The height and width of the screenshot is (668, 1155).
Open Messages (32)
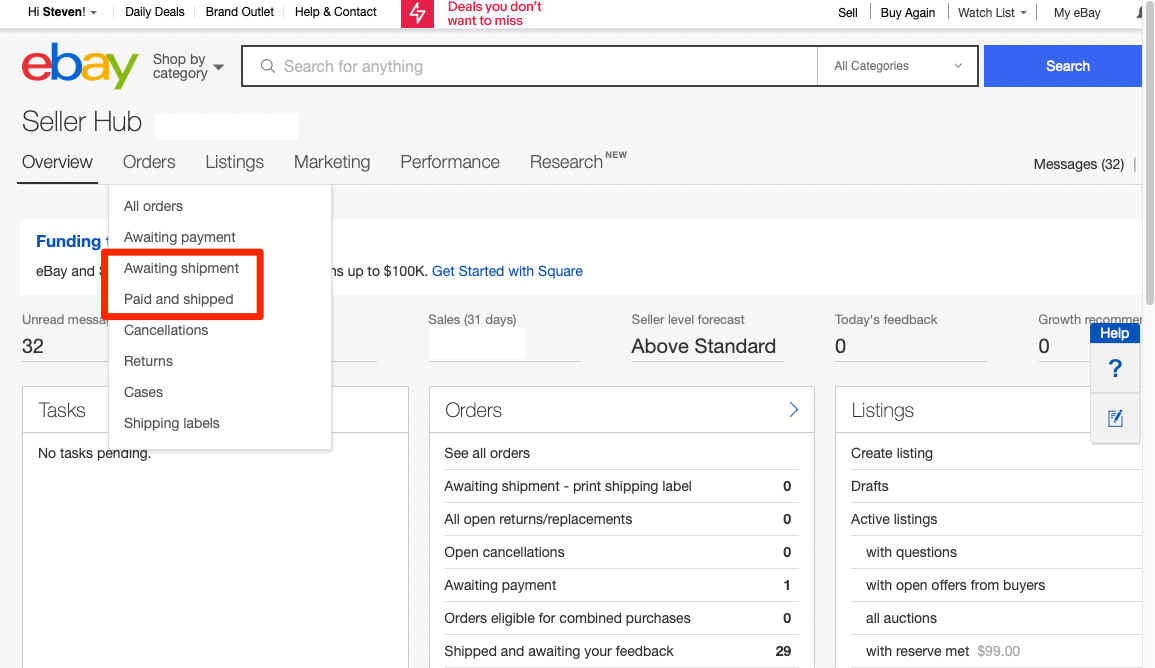(x=1078, y=164)
